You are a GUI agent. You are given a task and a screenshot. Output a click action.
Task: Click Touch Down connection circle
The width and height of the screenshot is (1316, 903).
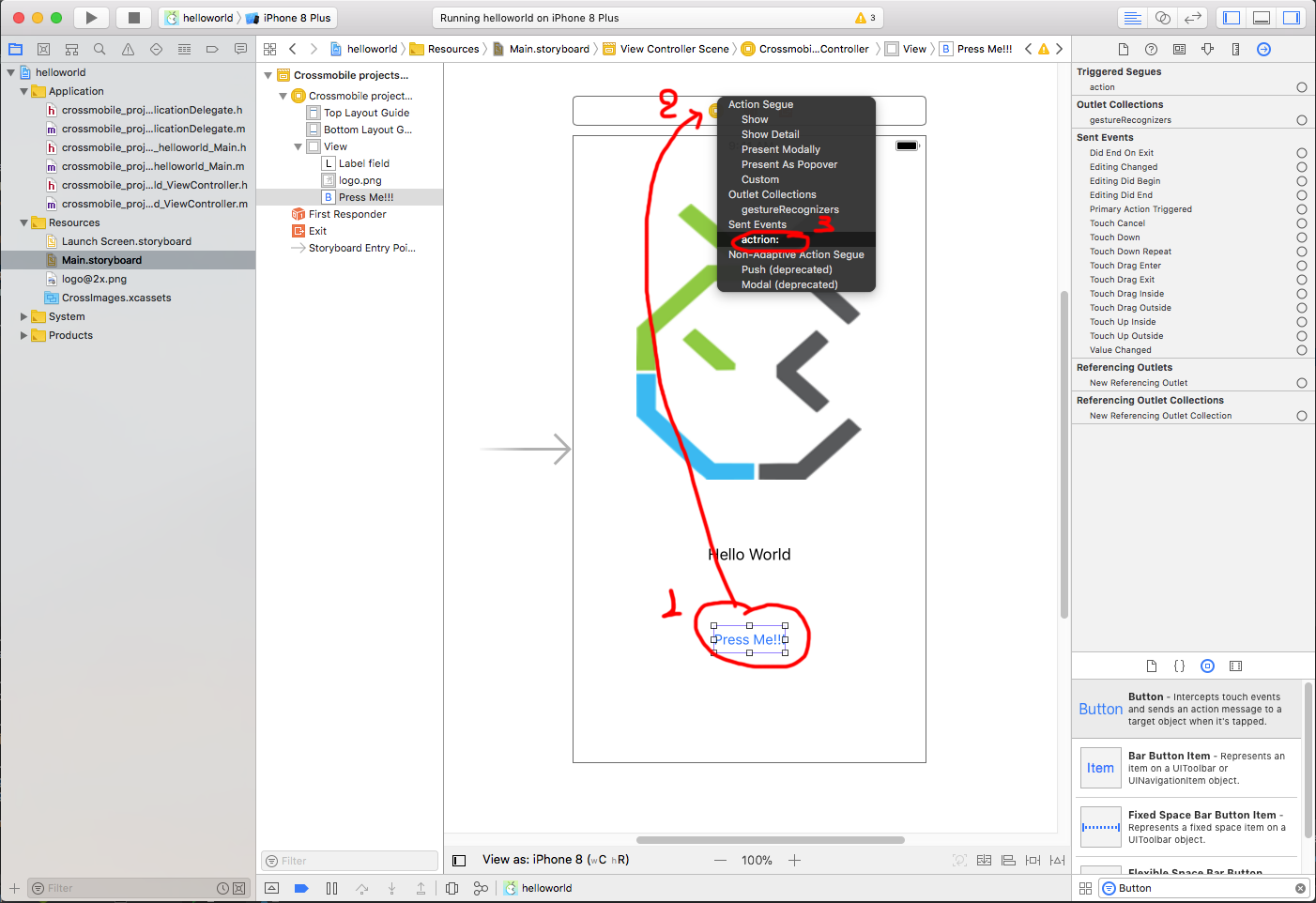(x=1301, y=237)
